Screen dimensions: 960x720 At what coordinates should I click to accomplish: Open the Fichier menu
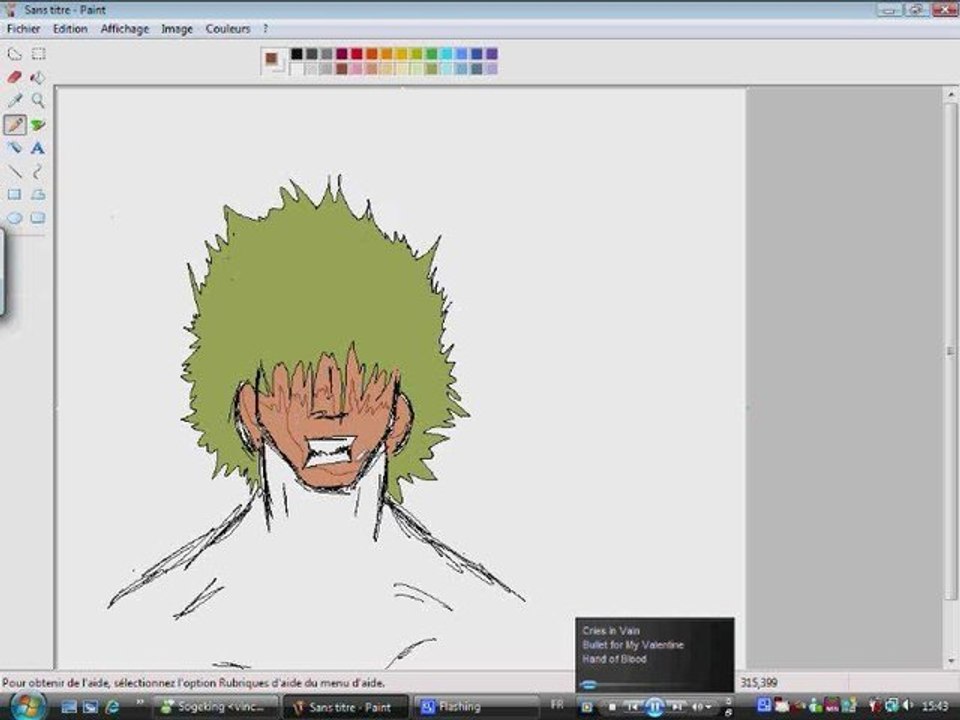point(23,29)
